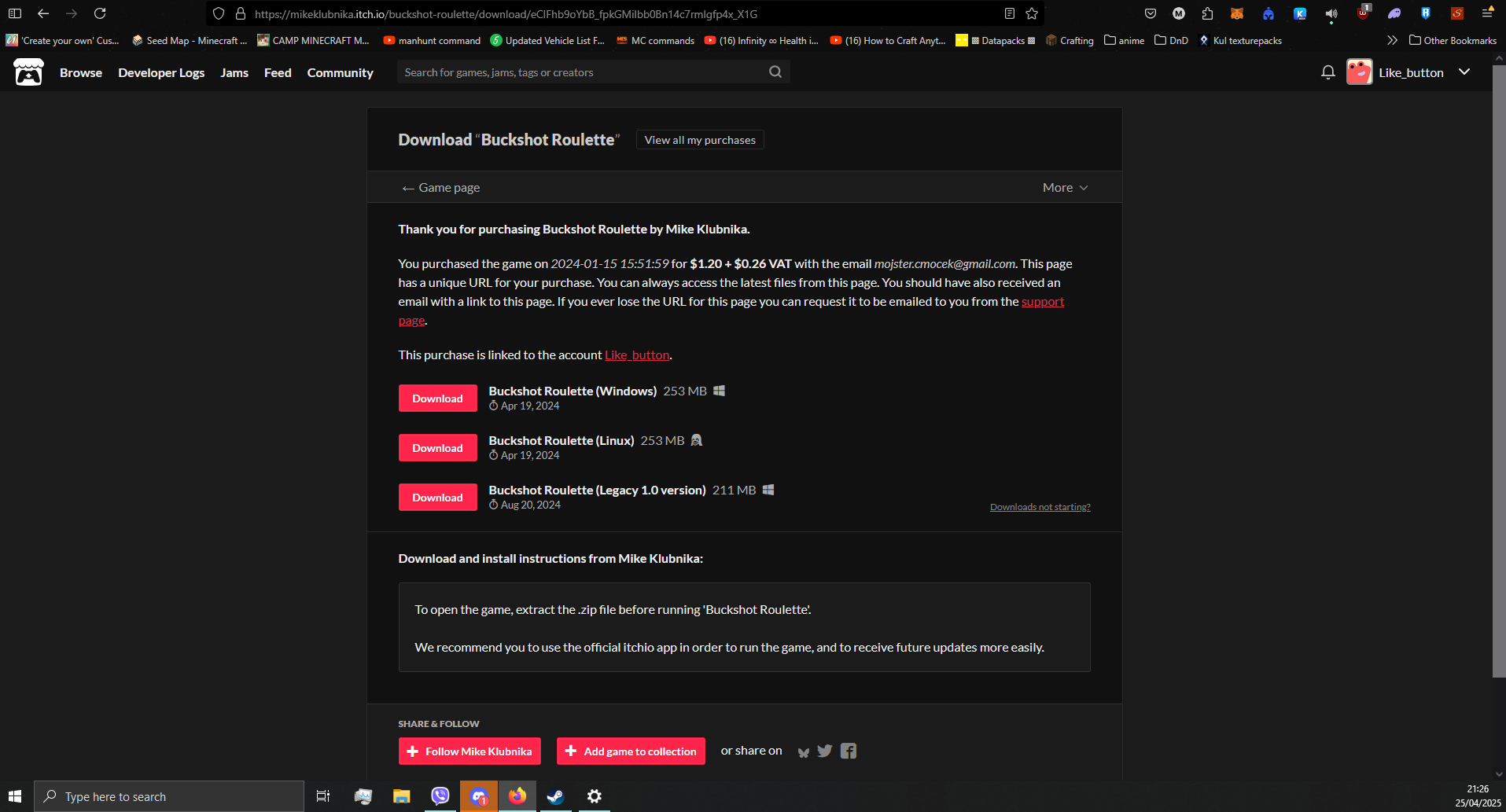The image size is (1506, 812).
Task: Open the Community page
Action: [340, 72]
